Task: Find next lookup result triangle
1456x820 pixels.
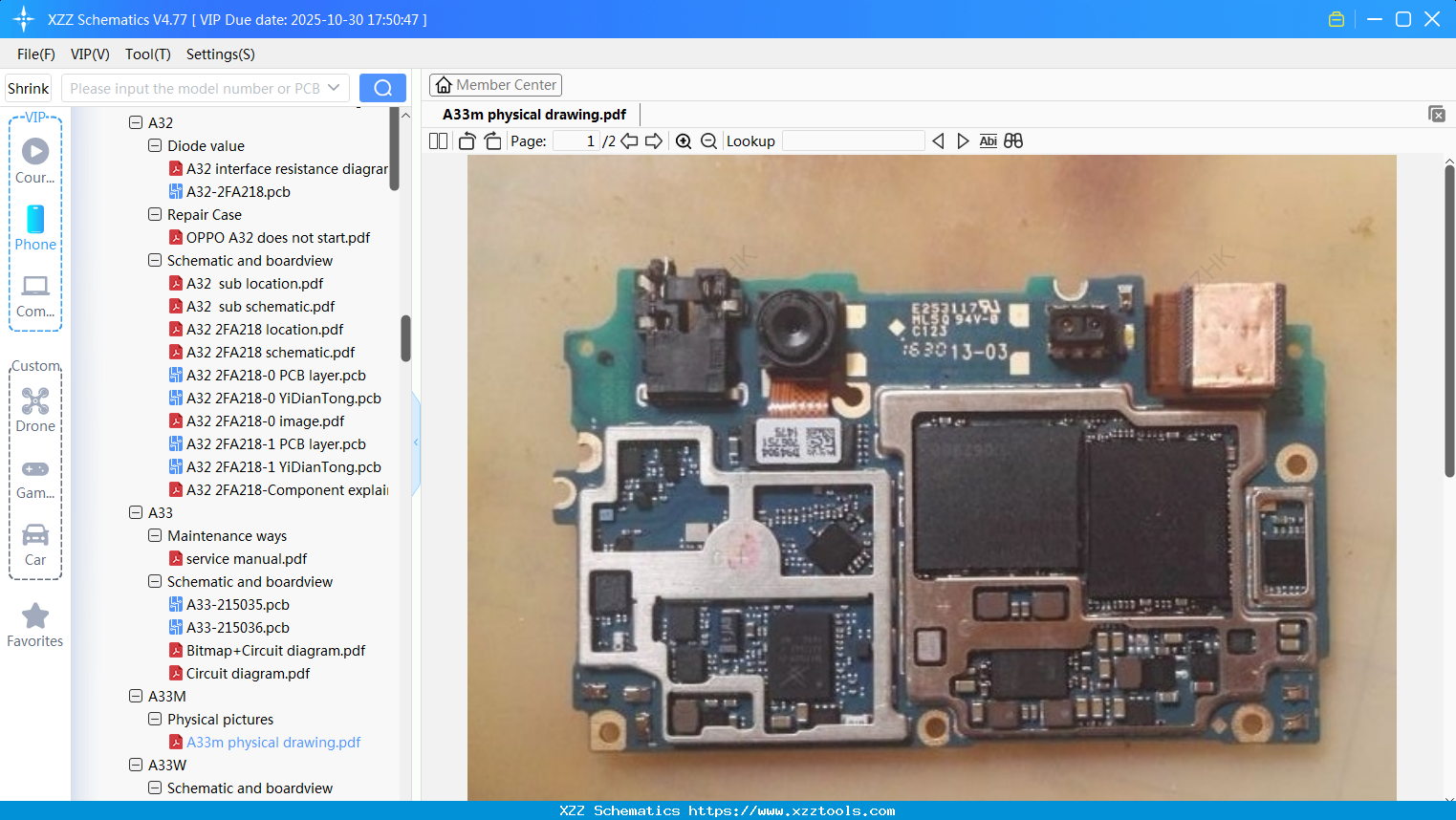Action: pyautogui.click(x=963, y=141)
